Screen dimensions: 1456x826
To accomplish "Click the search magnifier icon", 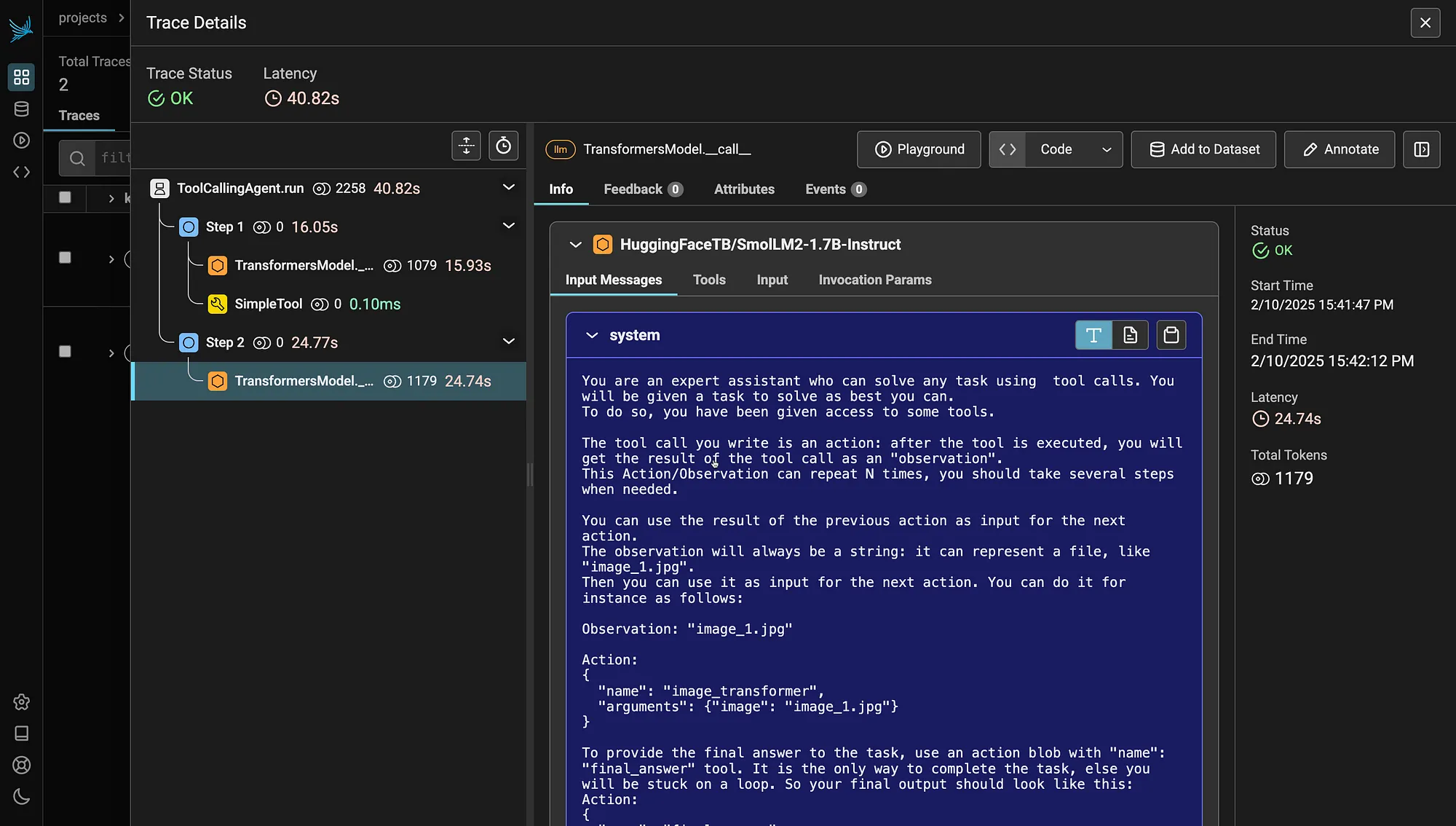I will [x=77, y=158].
